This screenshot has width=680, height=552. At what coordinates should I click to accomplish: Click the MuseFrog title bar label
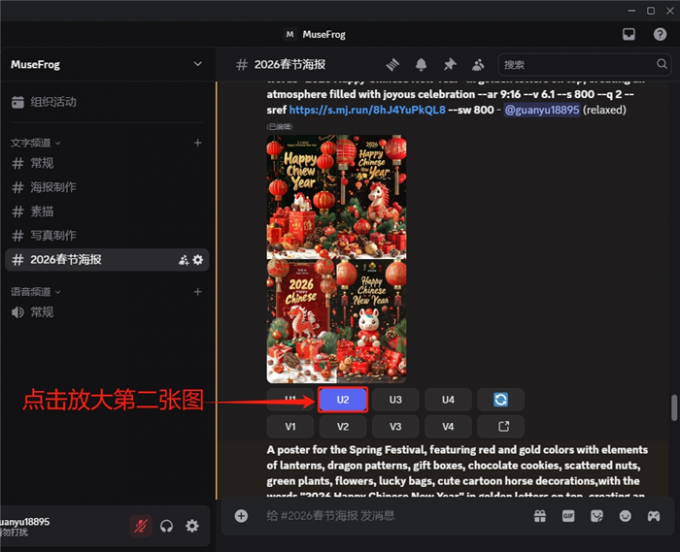[x=324, y=34]
